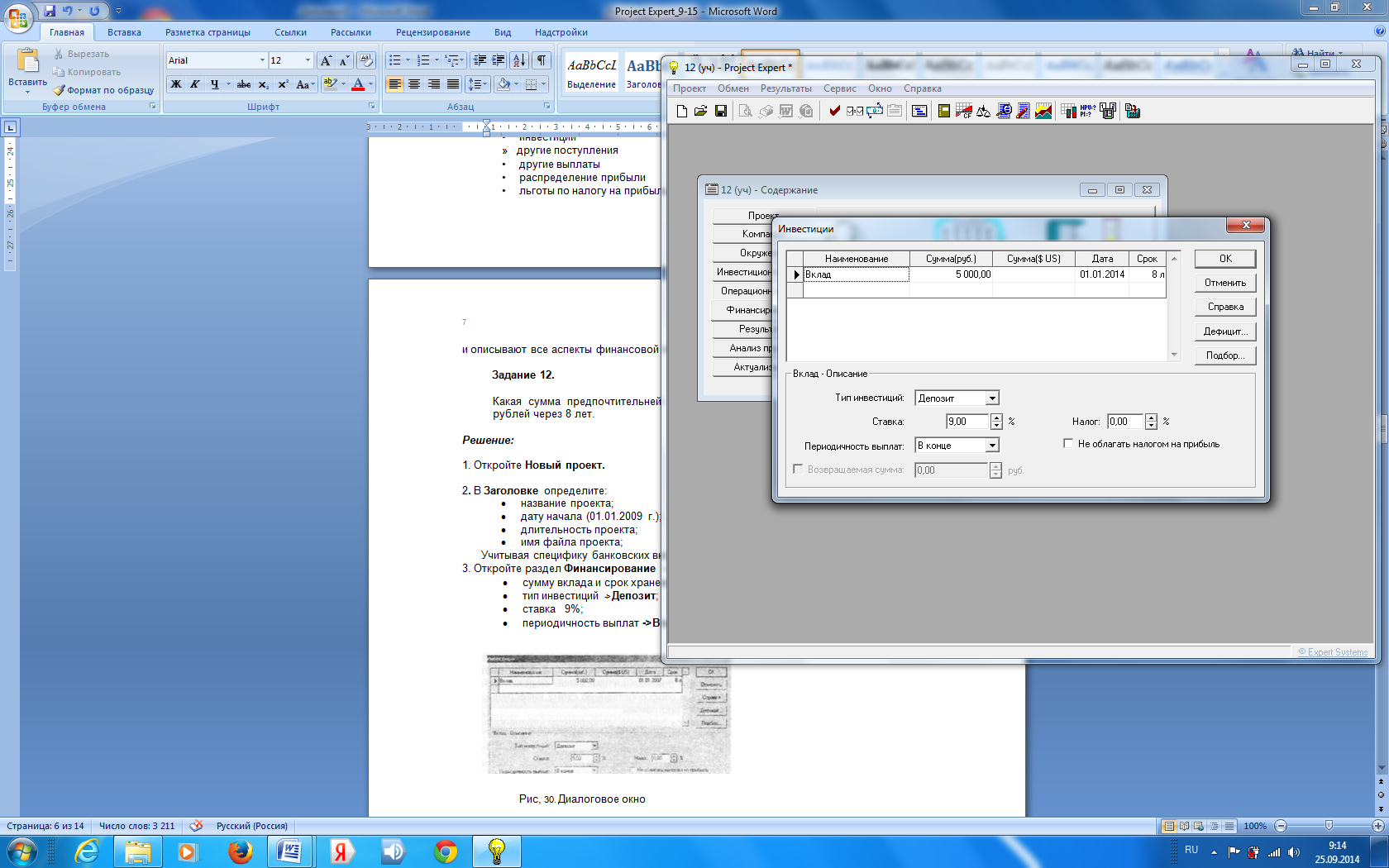The width and height of the screenshot is (1389, 868).
Task: Click the Firefox icon in the taskbar
Action: (241, 851)
